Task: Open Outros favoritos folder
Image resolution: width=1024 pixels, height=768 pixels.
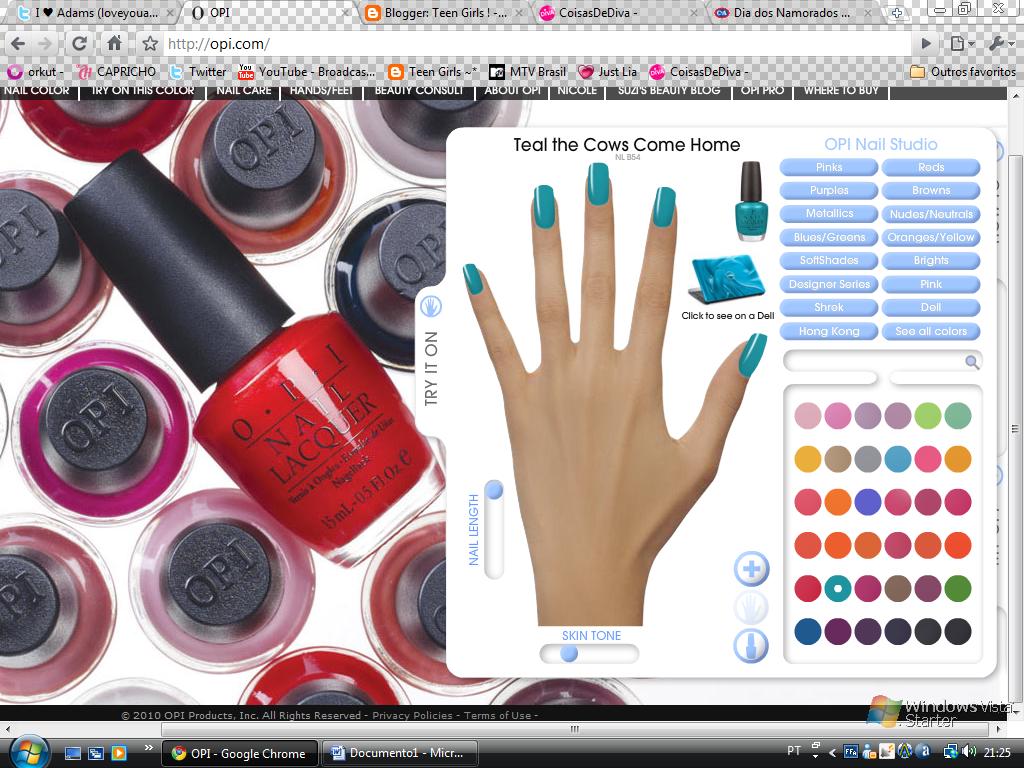Action: pyautogui.click(x=963, y=72)
